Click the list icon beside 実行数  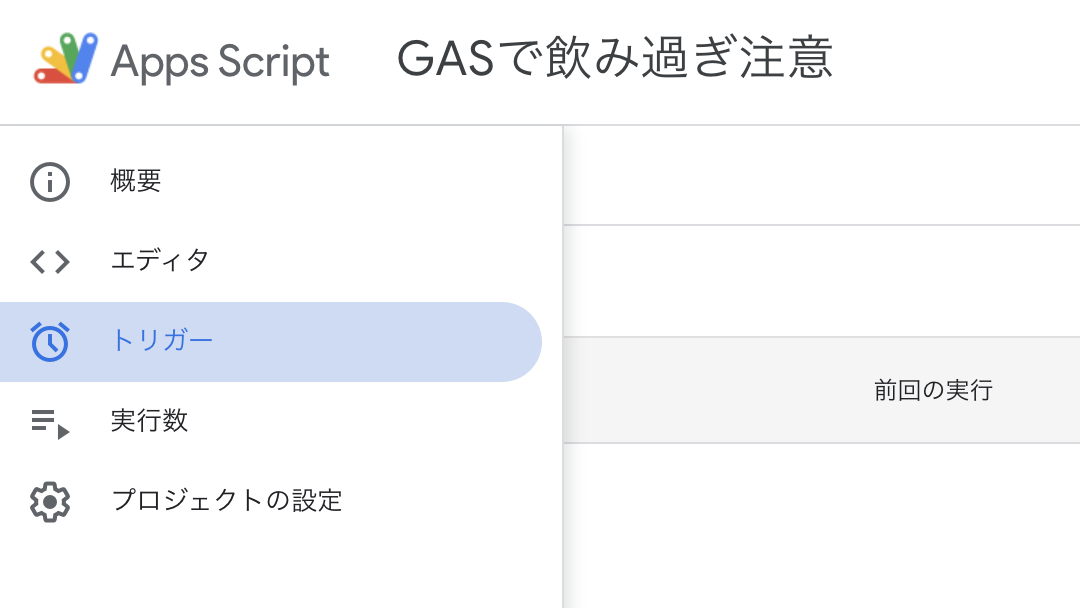[49, 421]
